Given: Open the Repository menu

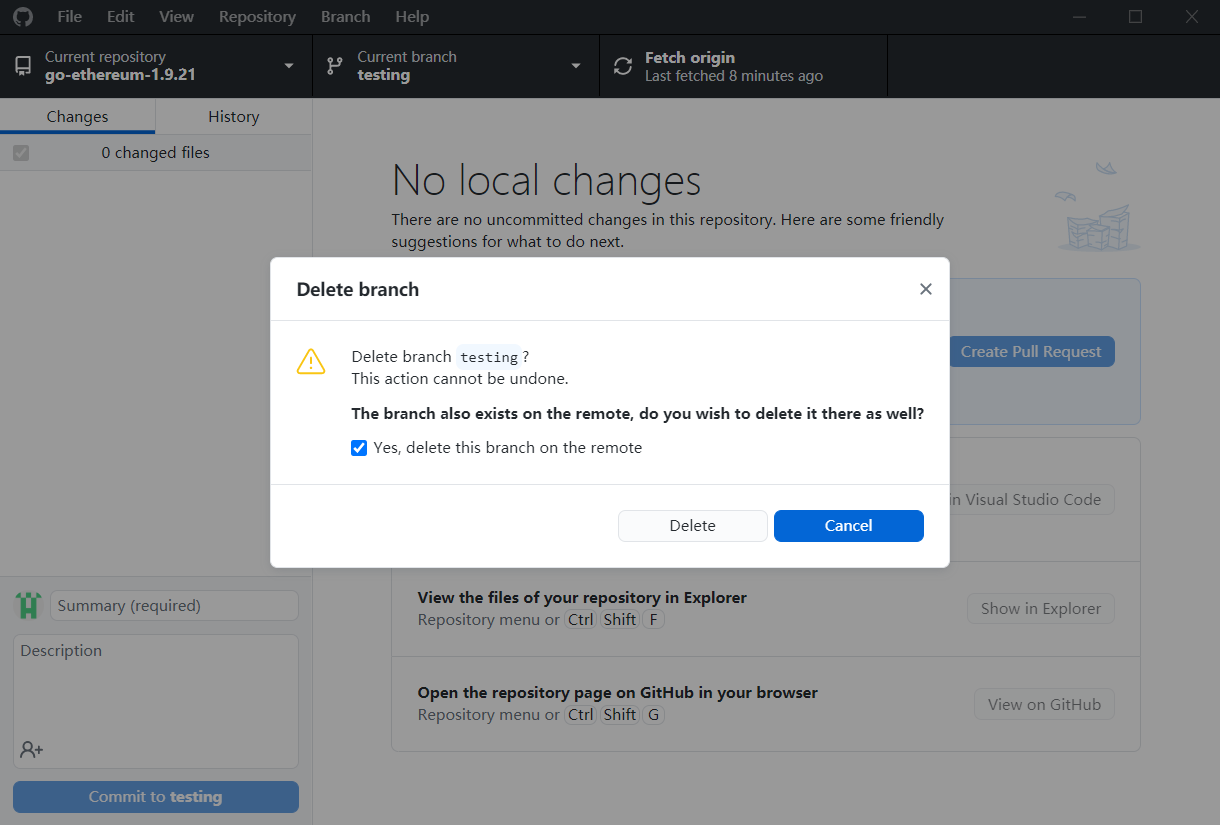Looking at the screenshot, I should 257,17.
